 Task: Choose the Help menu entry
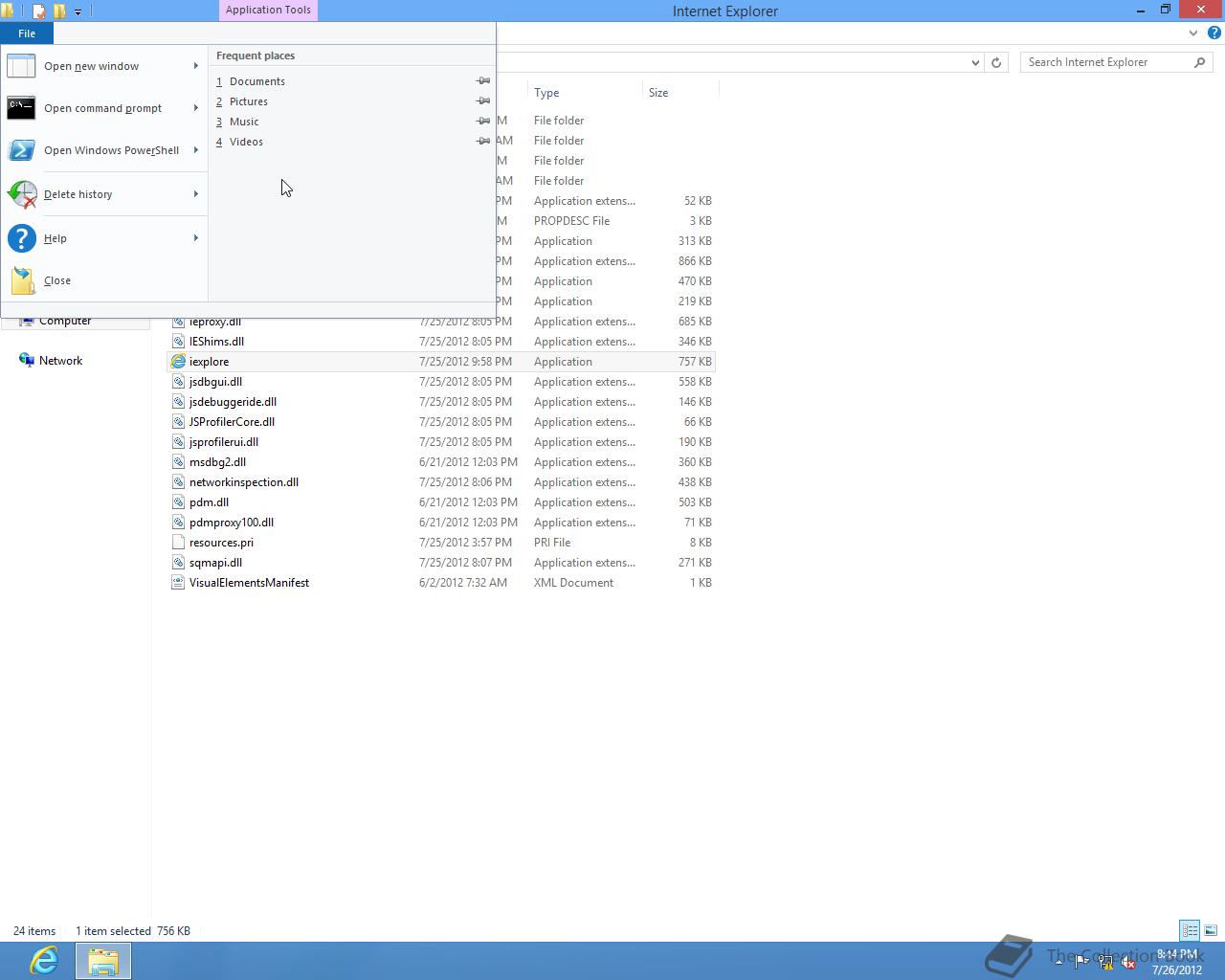[x=104, y=238]
